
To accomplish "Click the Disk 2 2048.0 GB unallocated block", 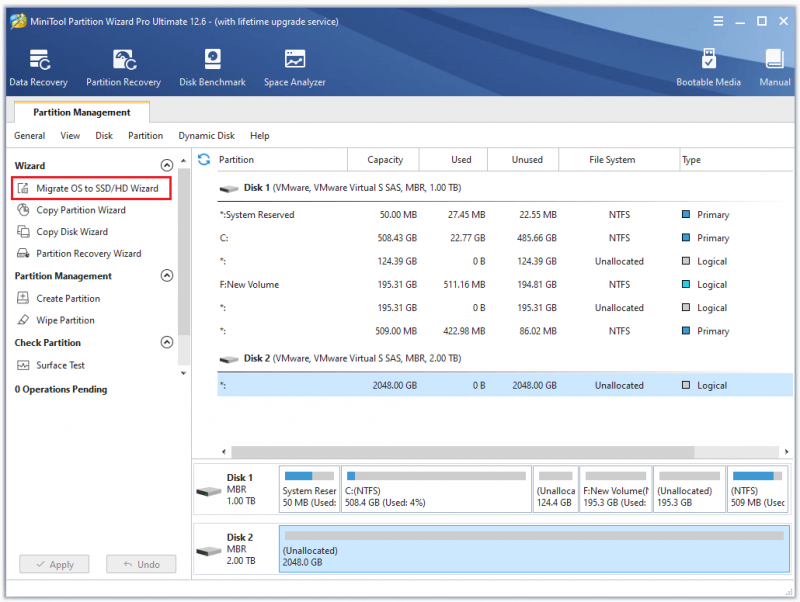I will tap(534, 549).
